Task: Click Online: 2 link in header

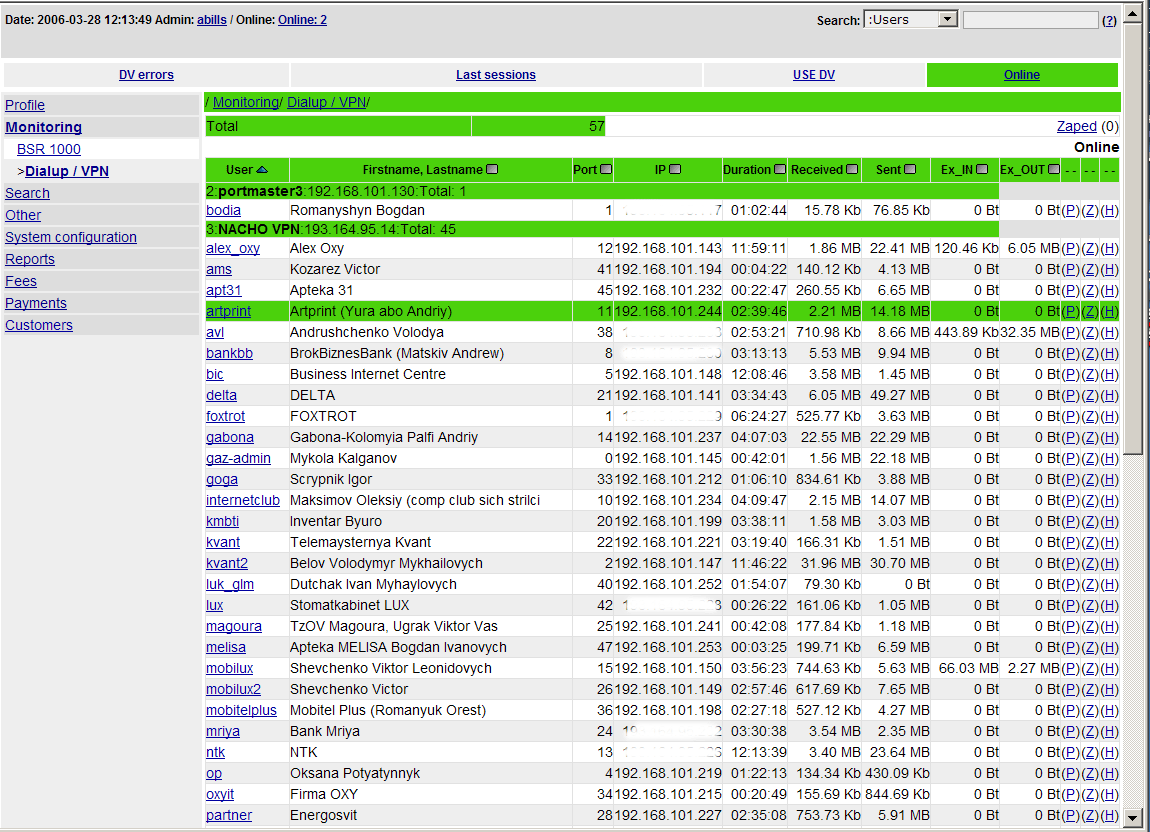Action: (x=302, y=20)
